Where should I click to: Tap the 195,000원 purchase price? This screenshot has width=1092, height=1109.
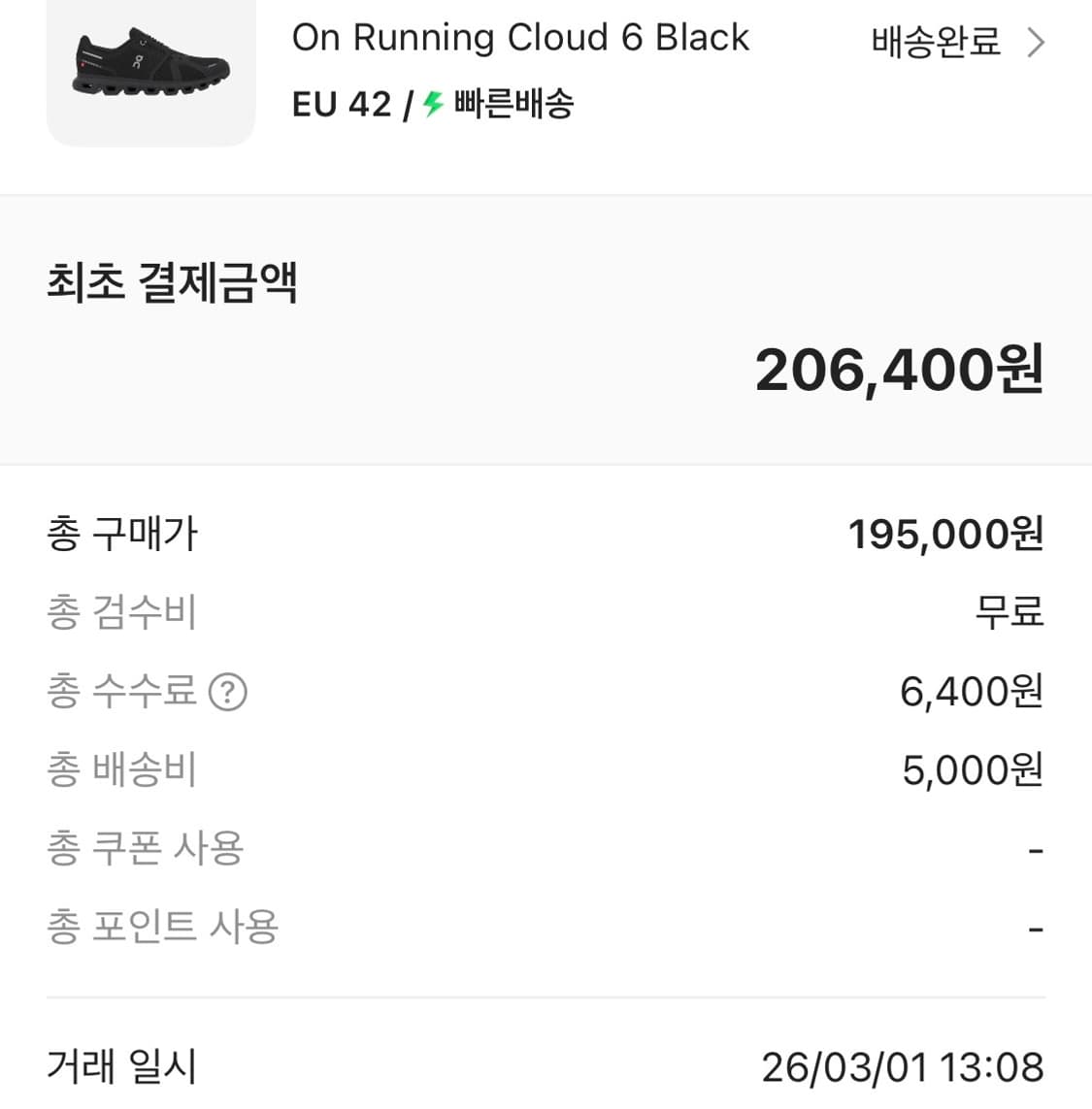tap(945, 535)
